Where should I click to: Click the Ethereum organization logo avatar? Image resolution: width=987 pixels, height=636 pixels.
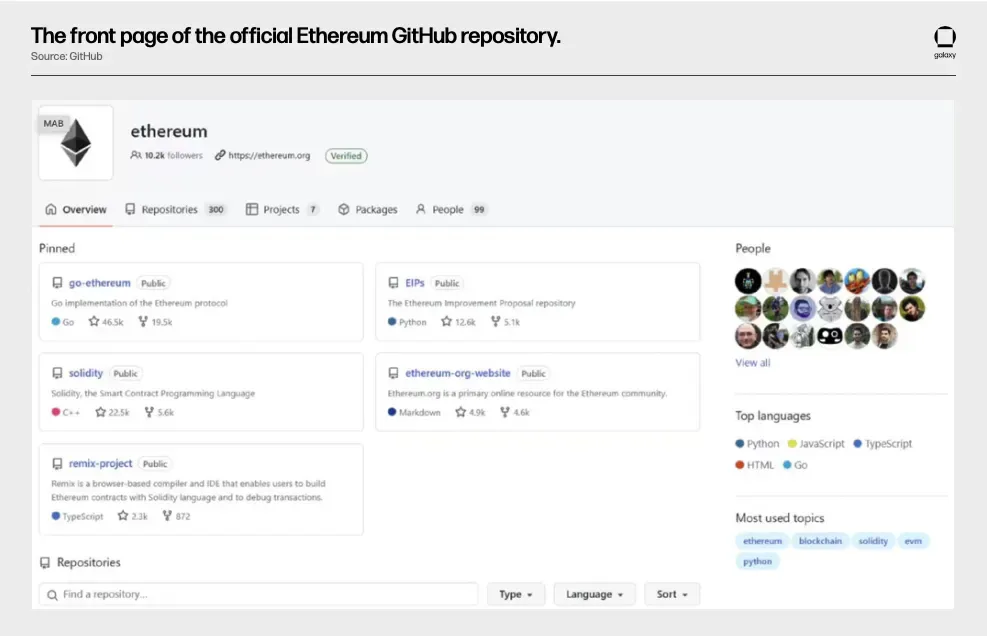click(76, 144)
